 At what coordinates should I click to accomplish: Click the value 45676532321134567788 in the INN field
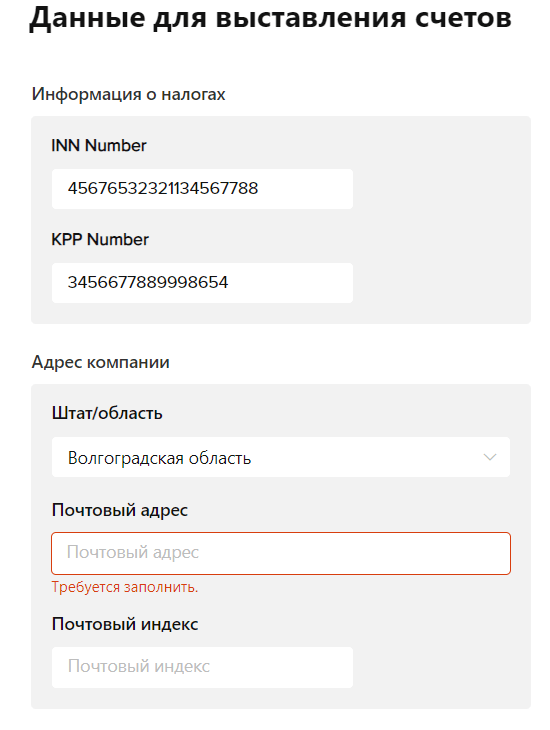click(163, 189)
